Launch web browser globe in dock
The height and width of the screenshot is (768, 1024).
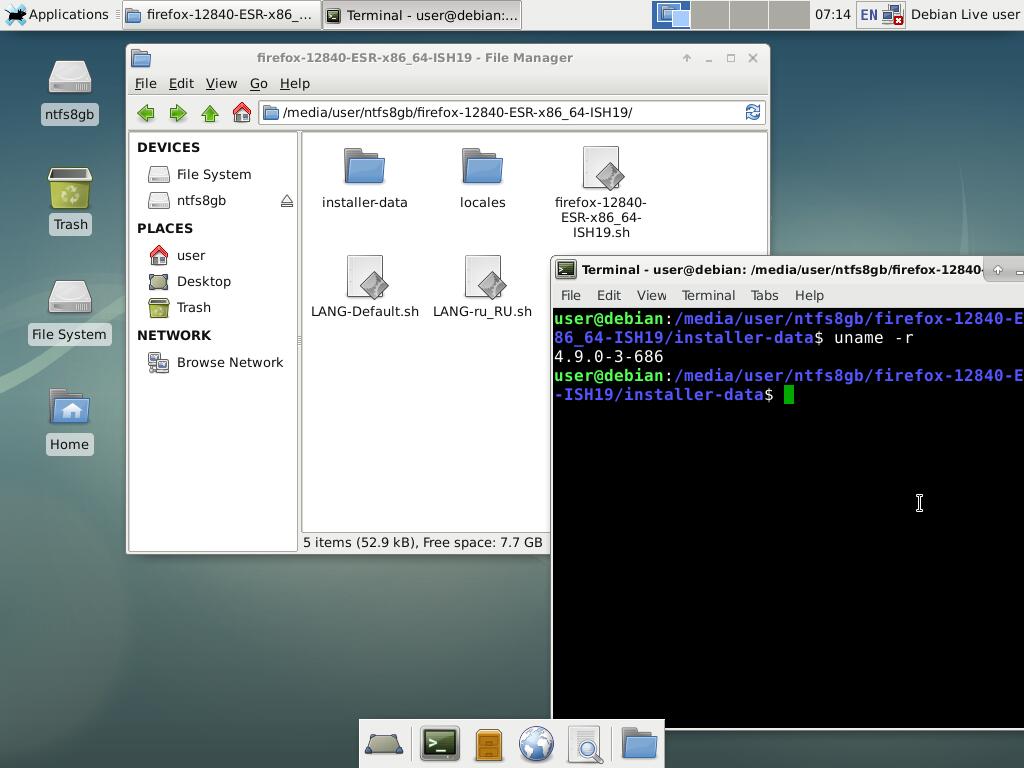tap(536, 744)
